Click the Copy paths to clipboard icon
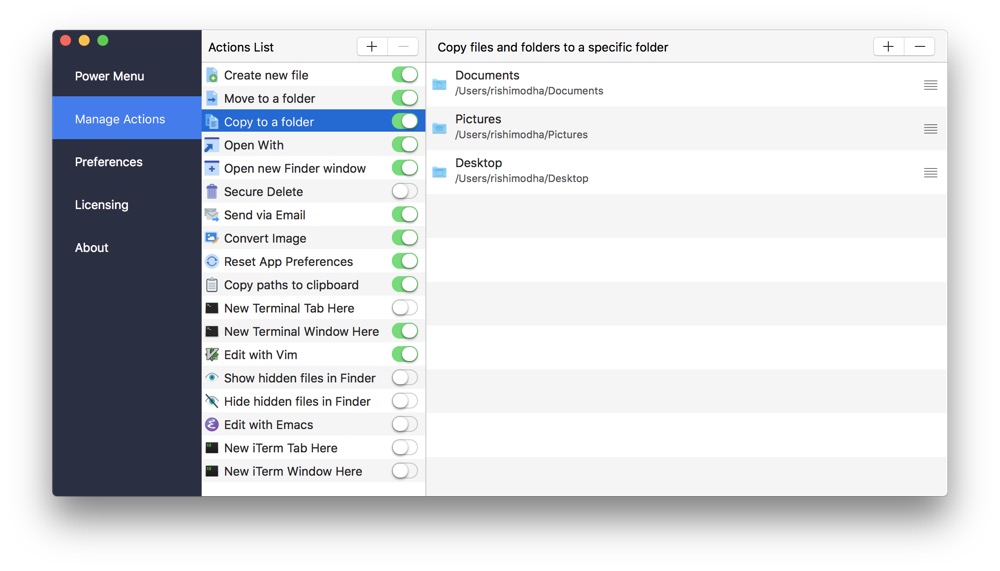The height and width of the screenshot is (571, 1000). (212, 285)
